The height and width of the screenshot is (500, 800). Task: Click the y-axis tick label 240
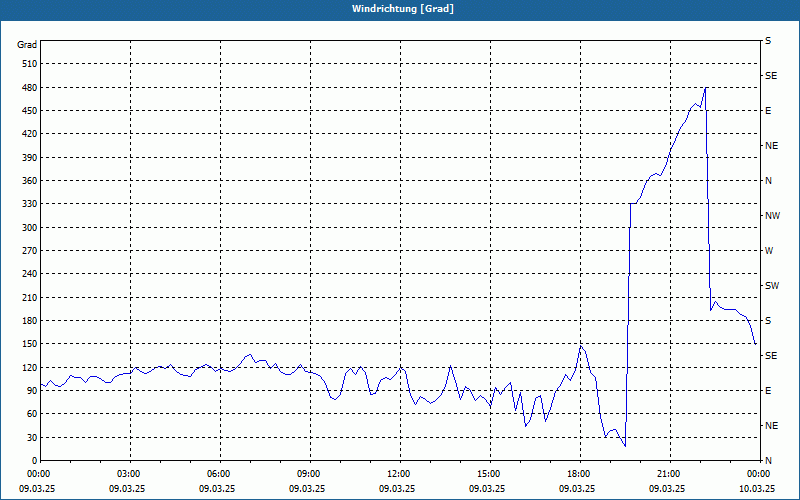point(30,274)
